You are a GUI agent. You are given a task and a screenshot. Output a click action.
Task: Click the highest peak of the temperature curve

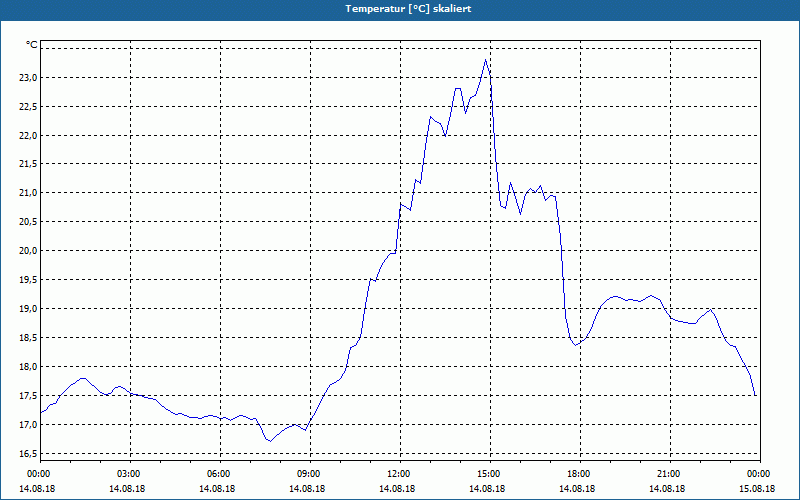click(486, 60)
